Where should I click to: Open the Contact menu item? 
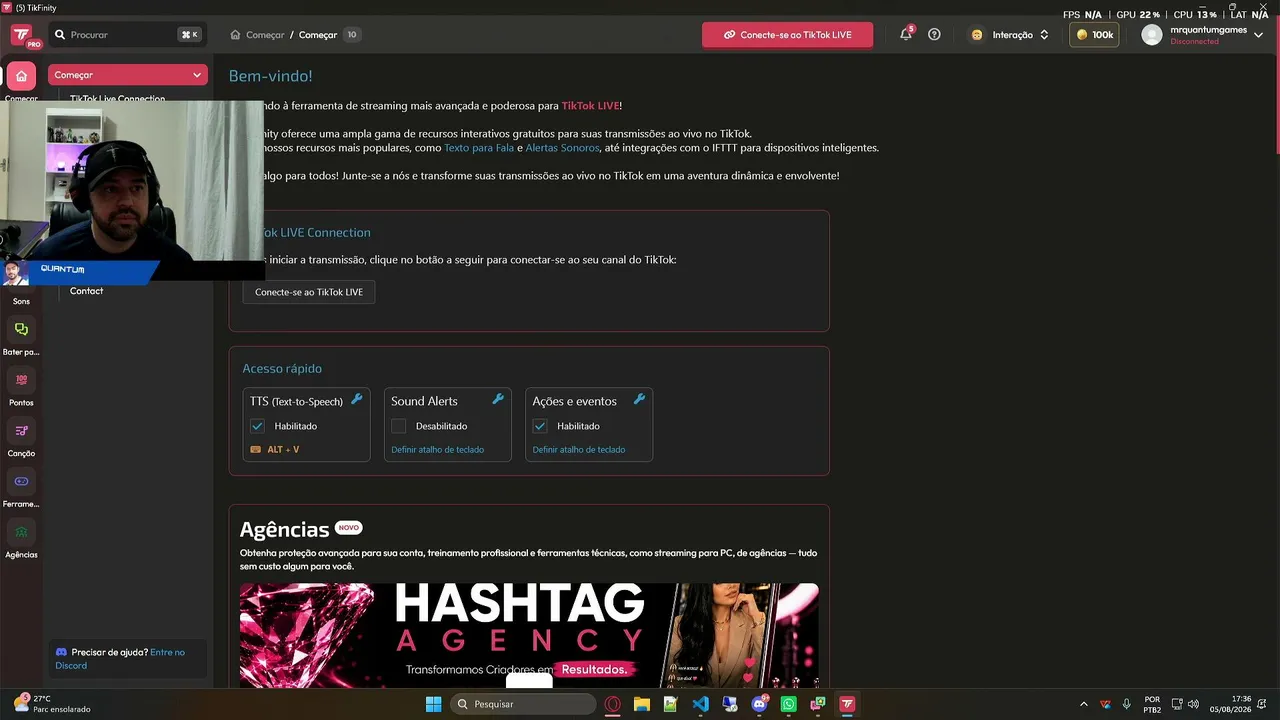click(x=87, y=291)
